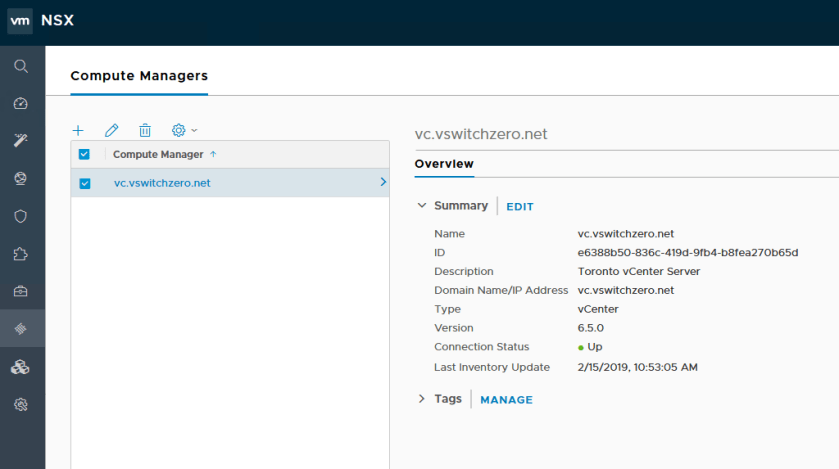Click the plus icon to add compute manager
The width and height of the screenshot is (839, 469).
(x=79, y=130)
